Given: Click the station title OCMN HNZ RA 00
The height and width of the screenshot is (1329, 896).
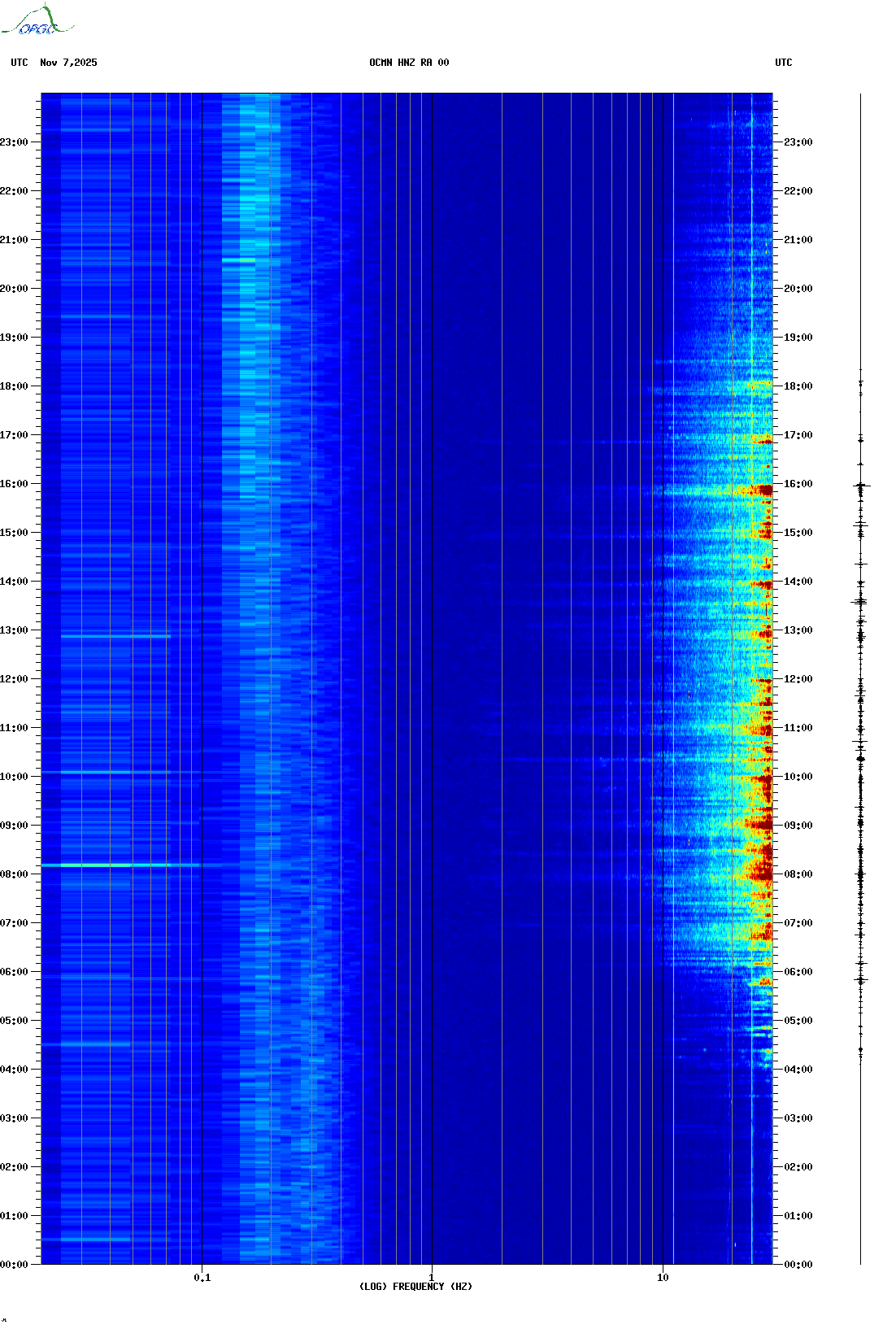Looking at the screenshot, I should tap(409, 63).
